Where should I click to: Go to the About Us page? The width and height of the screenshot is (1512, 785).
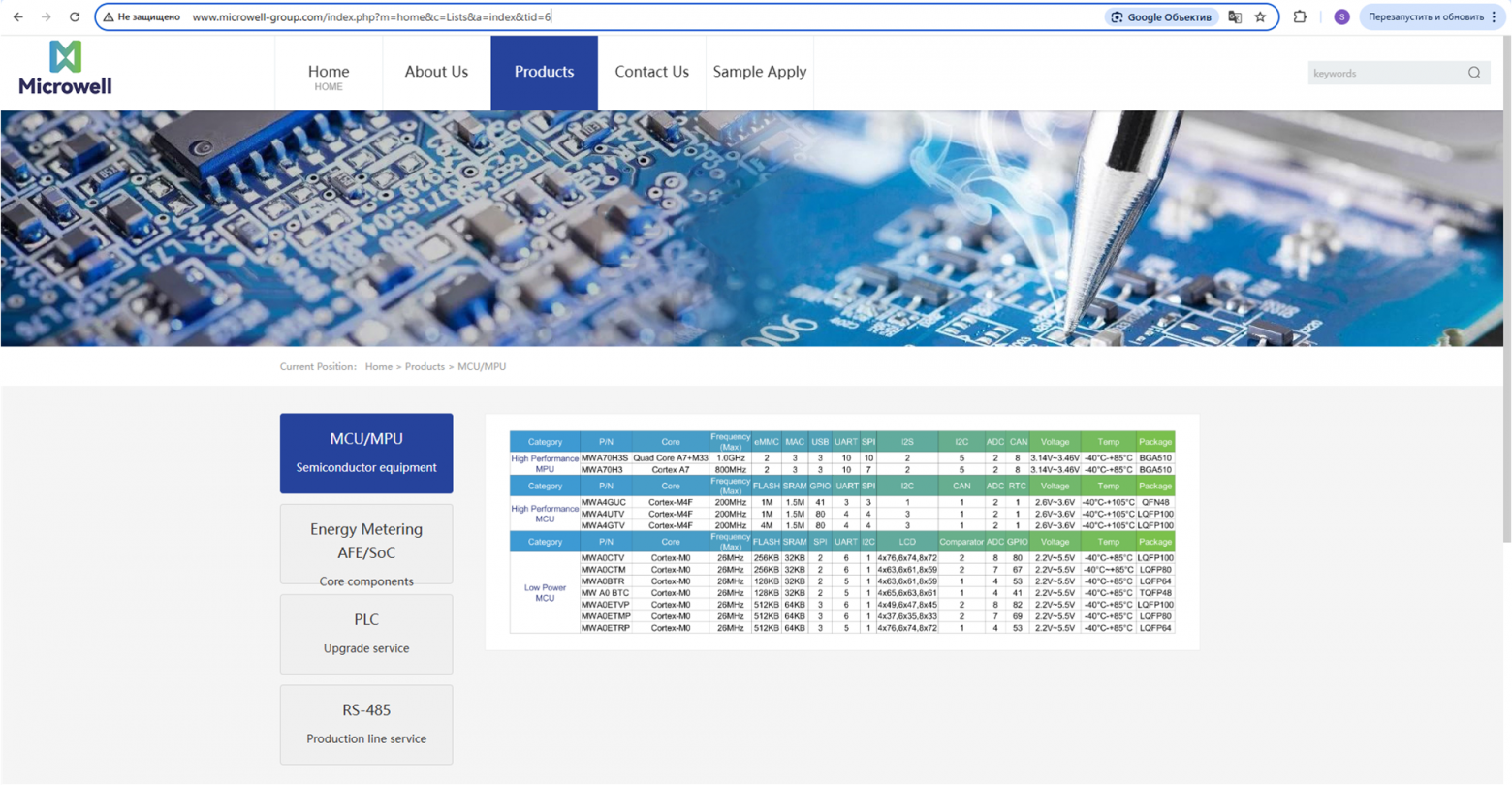click(436, 72)
